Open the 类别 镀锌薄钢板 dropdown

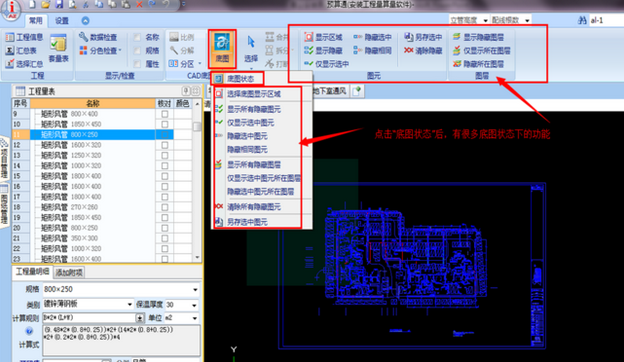130,304
